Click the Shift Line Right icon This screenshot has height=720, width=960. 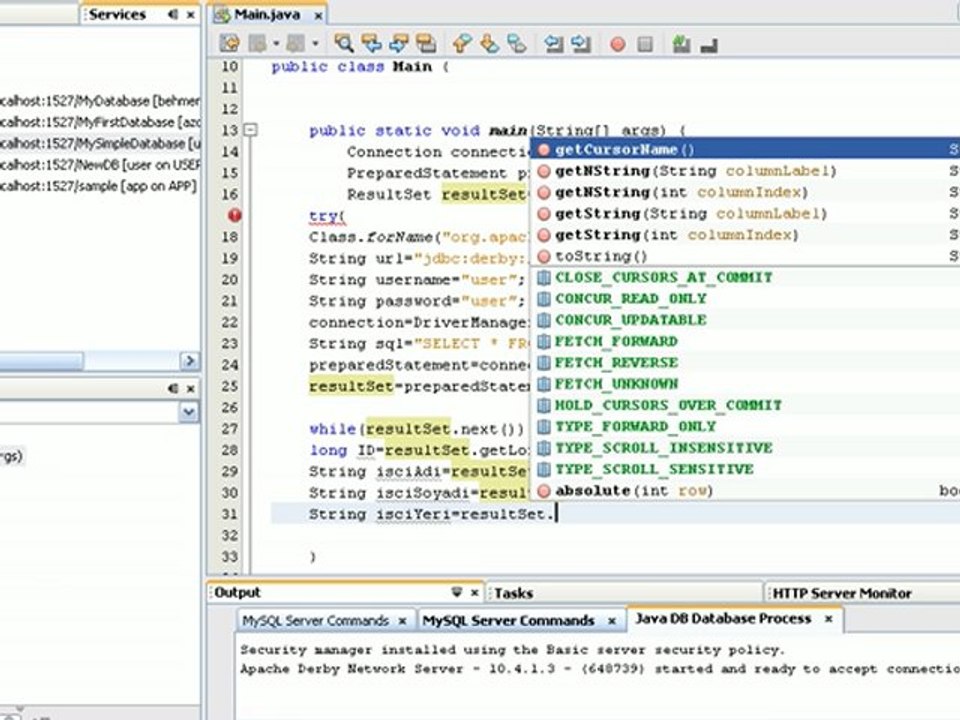coord(580,43)
